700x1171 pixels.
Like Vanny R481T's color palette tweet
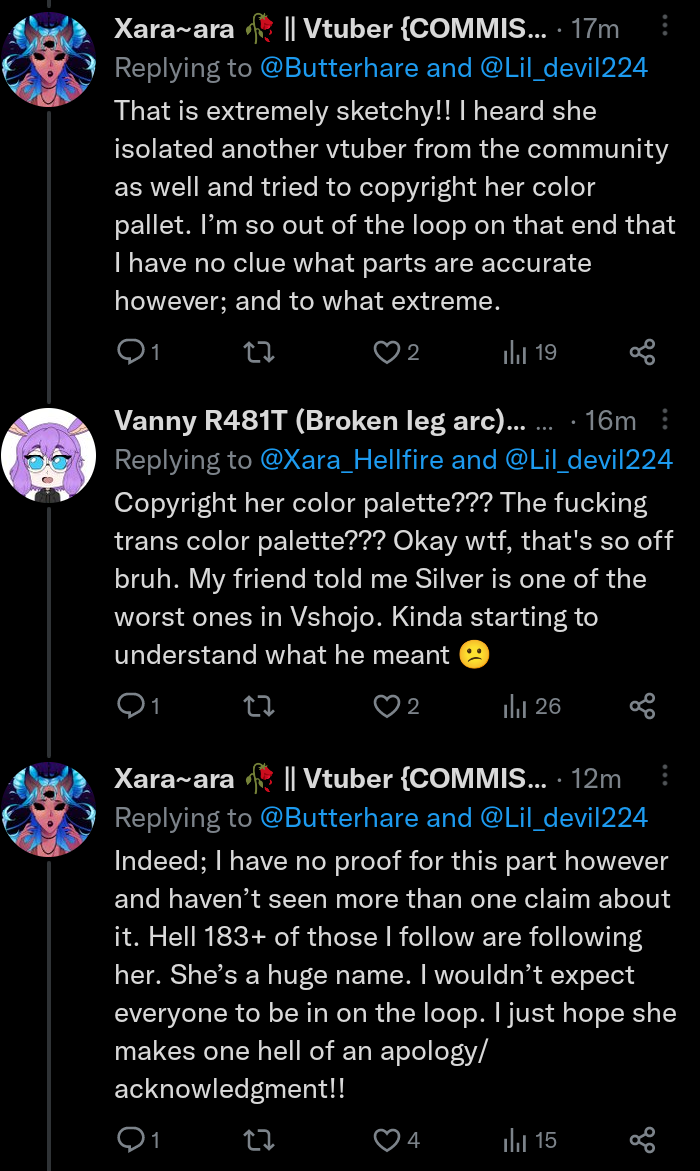click(x=386, y=706)
